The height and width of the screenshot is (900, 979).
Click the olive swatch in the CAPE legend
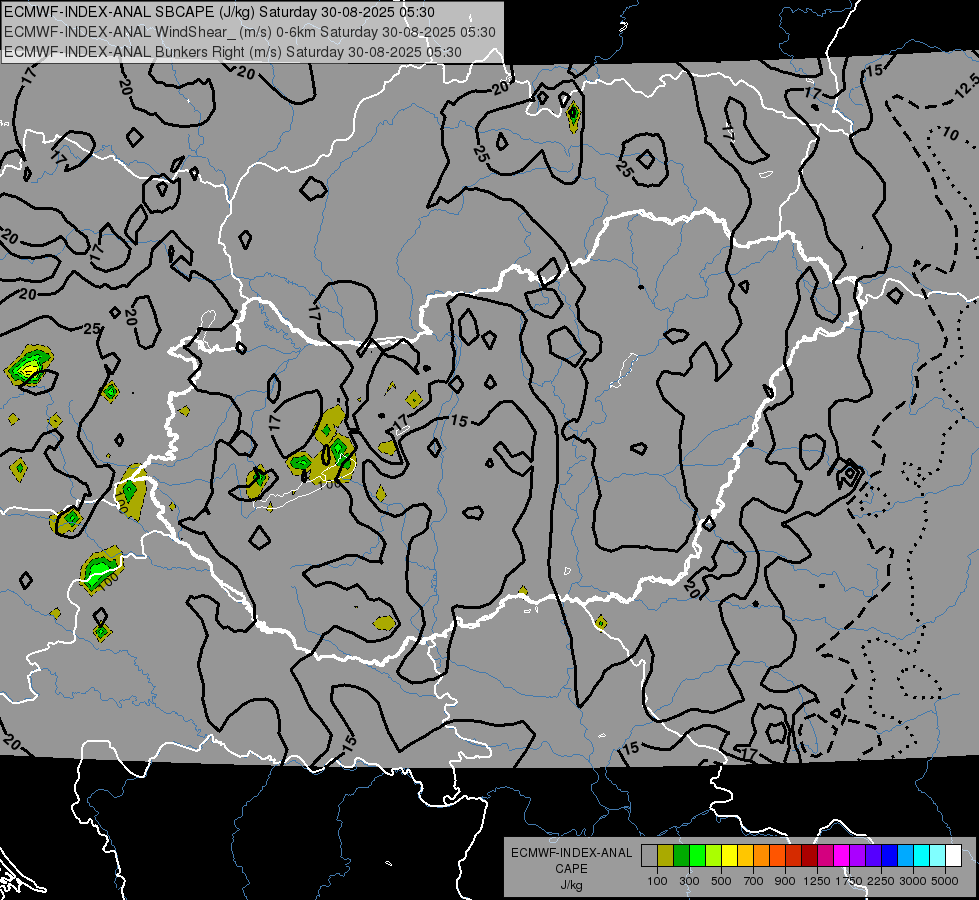pyautogui.click(x=665, y=855)
